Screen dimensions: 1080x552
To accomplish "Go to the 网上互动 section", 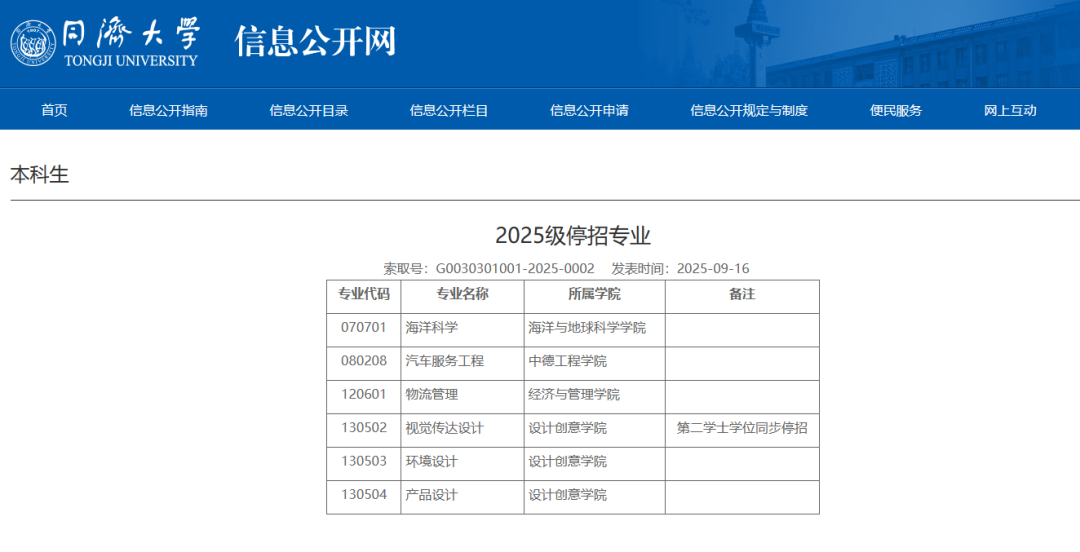I will pyautogui.click(x=1010, y=111).
